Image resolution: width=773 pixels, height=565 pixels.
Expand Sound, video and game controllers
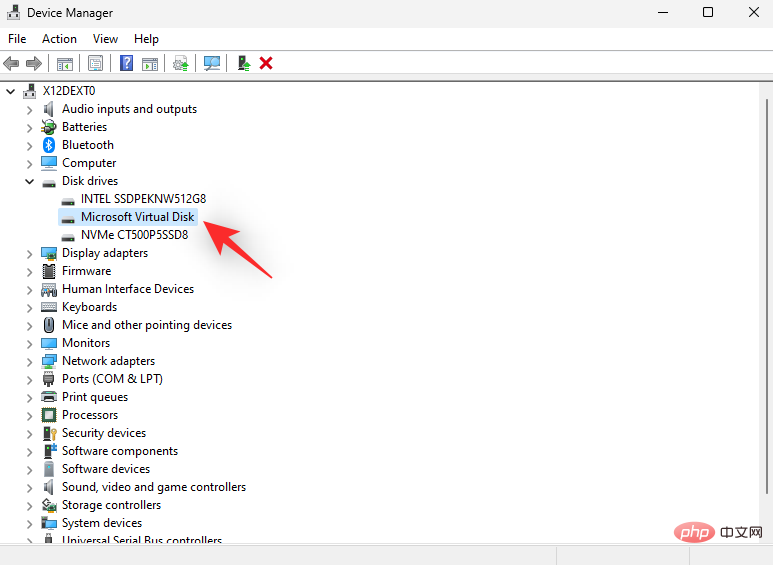coord(30,487)
